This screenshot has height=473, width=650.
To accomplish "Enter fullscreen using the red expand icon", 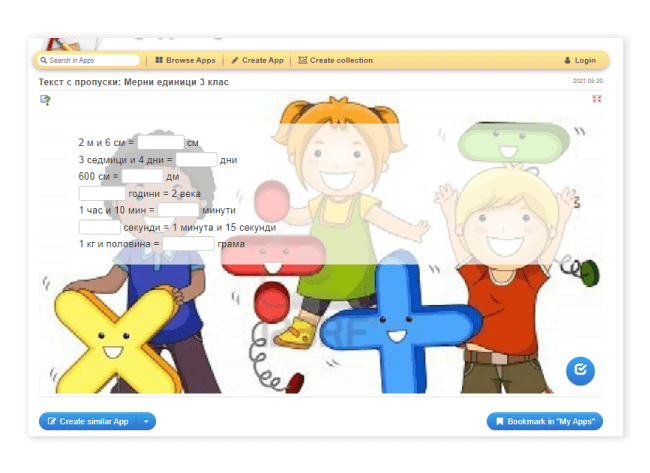I will (x=597, y=99).
